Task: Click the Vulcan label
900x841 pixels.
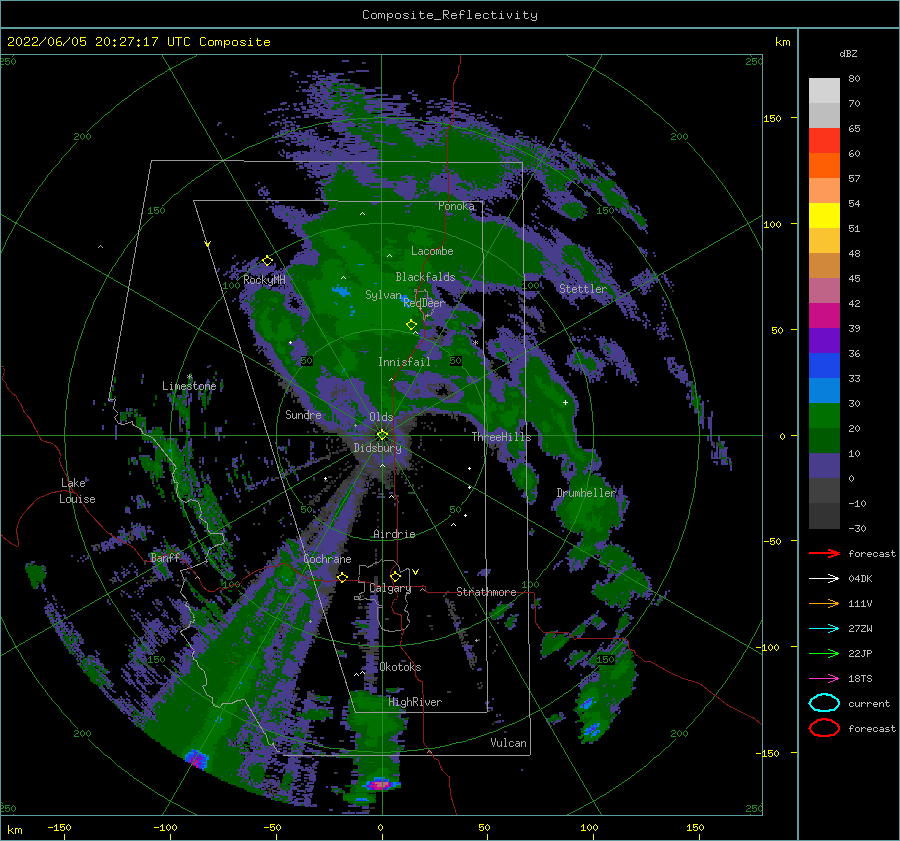Action: tap(508, 743)
